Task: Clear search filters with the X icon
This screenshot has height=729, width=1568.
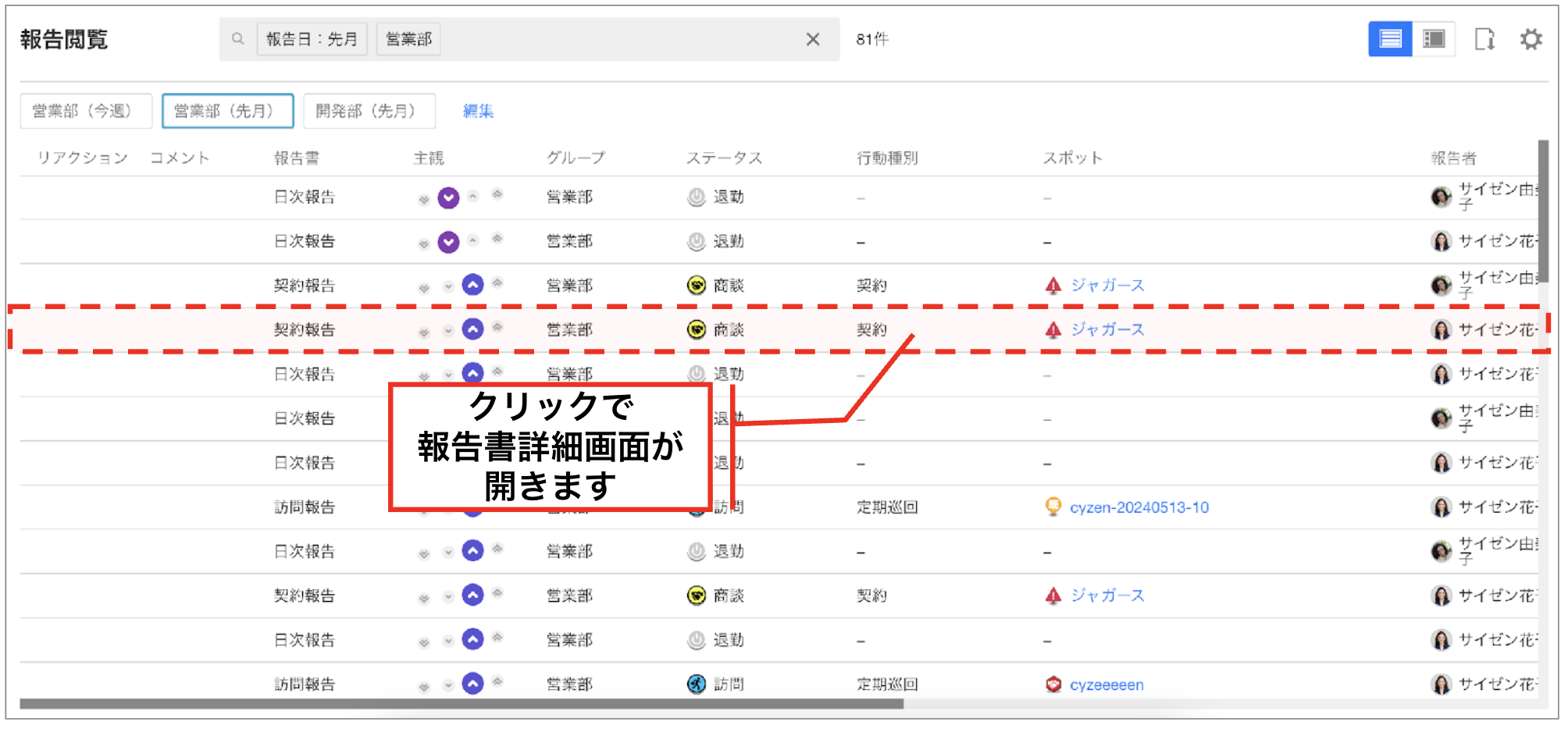Action: 813,39
